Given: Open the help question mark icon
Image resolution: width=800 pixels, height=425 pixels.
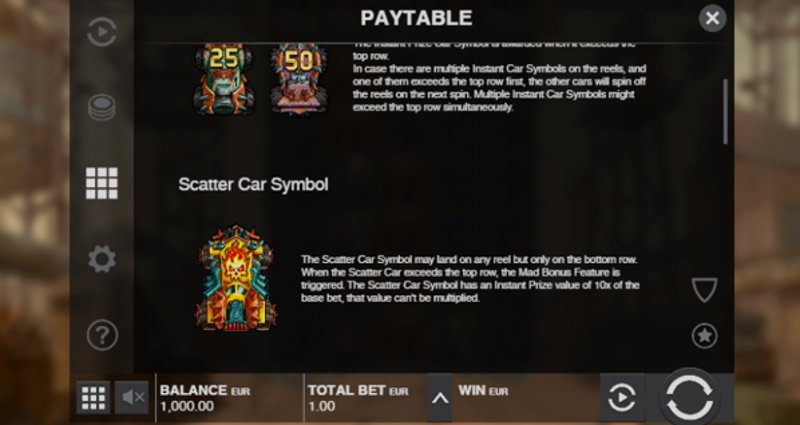Looking at the screenshot, I should [x=102, y=335].
